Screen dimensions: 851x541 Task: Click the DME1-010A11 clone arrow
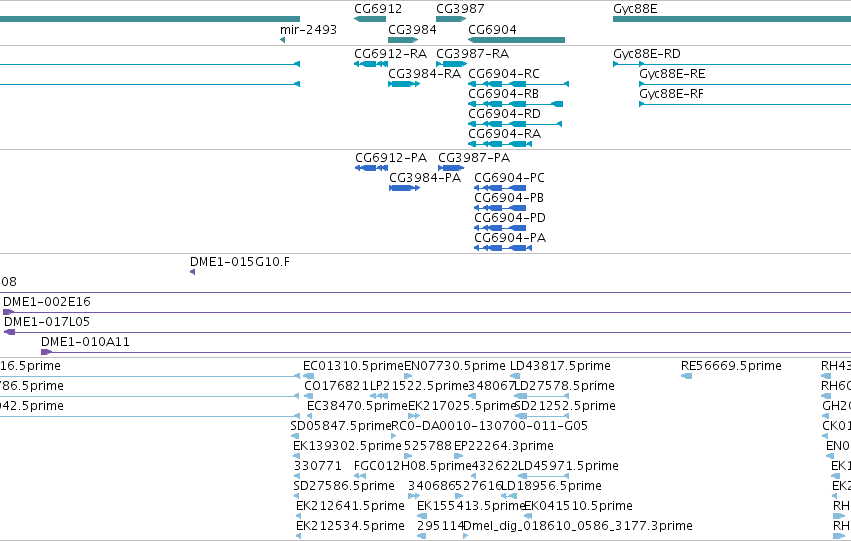[47, 352]
